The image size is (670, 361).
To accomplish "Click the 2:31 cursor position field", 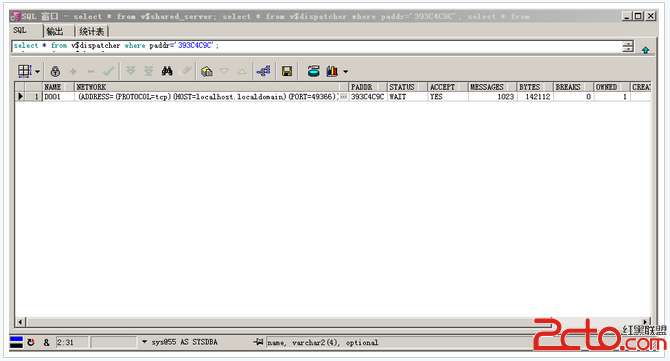I will (x=72, y=342).
